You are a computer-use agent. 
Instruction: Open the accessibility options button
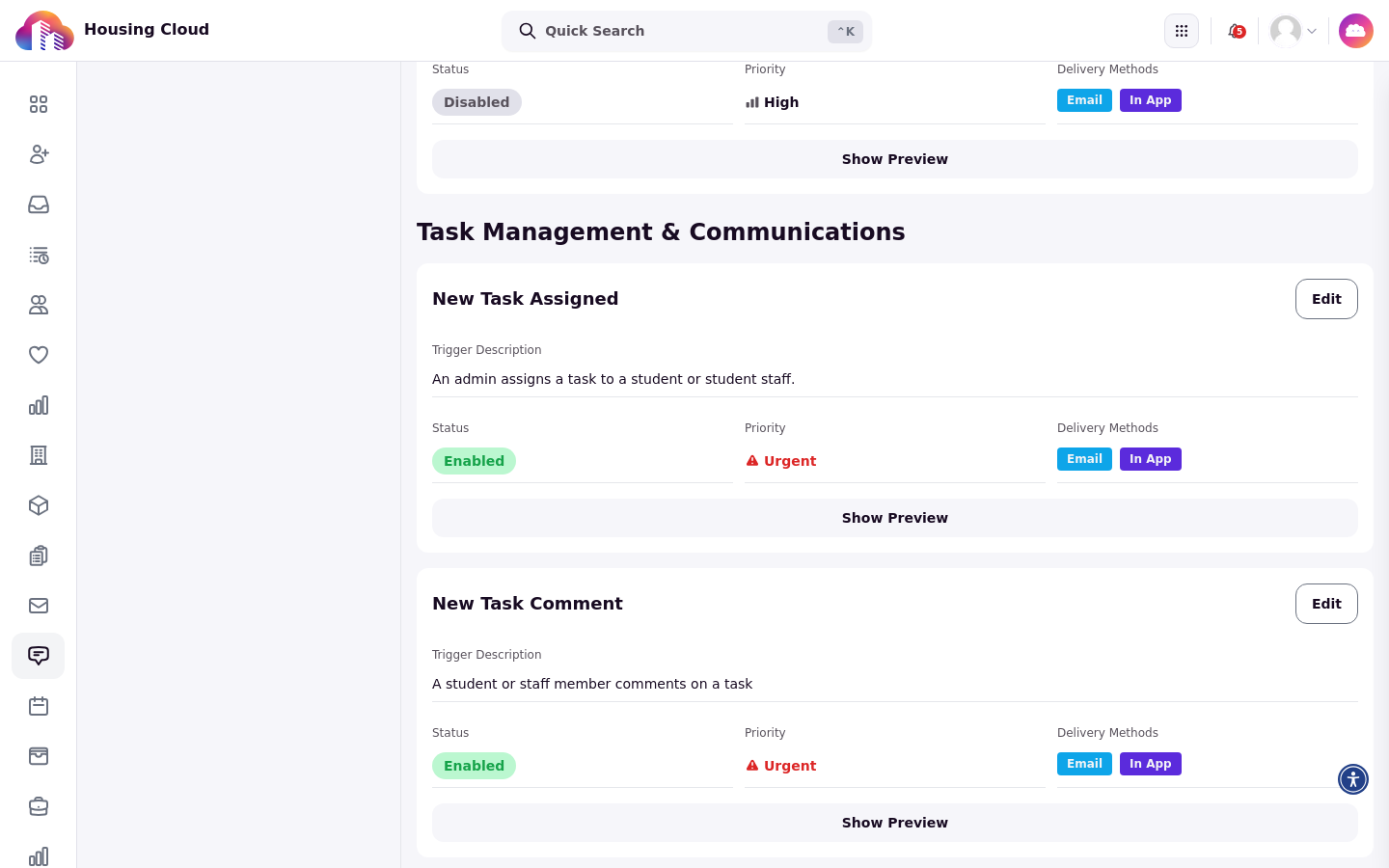1353,779
